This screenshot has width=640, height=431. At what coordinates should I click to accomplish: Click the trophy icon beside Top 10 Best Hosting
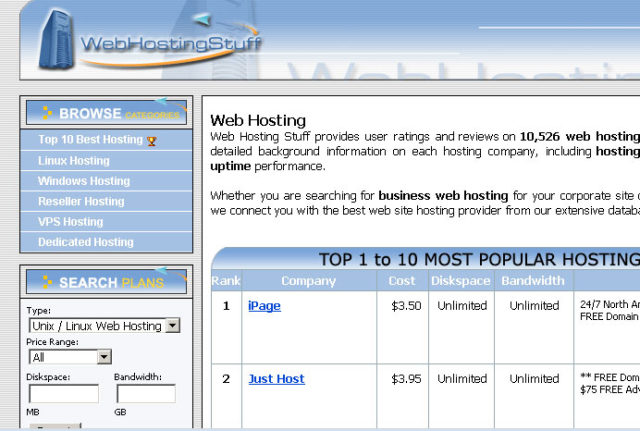[152, 141]
